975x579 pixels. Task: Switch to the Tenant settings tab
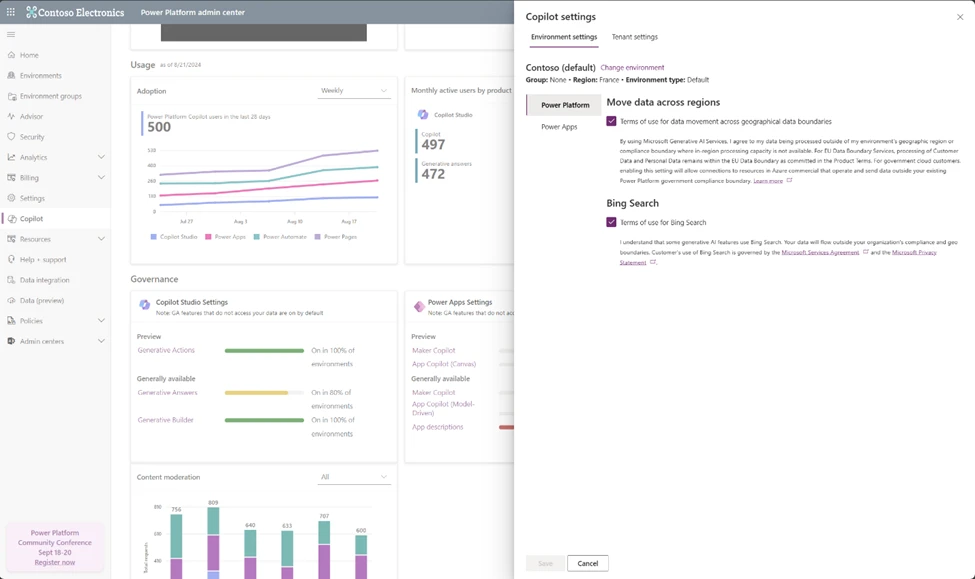click(x=634, y=37)
